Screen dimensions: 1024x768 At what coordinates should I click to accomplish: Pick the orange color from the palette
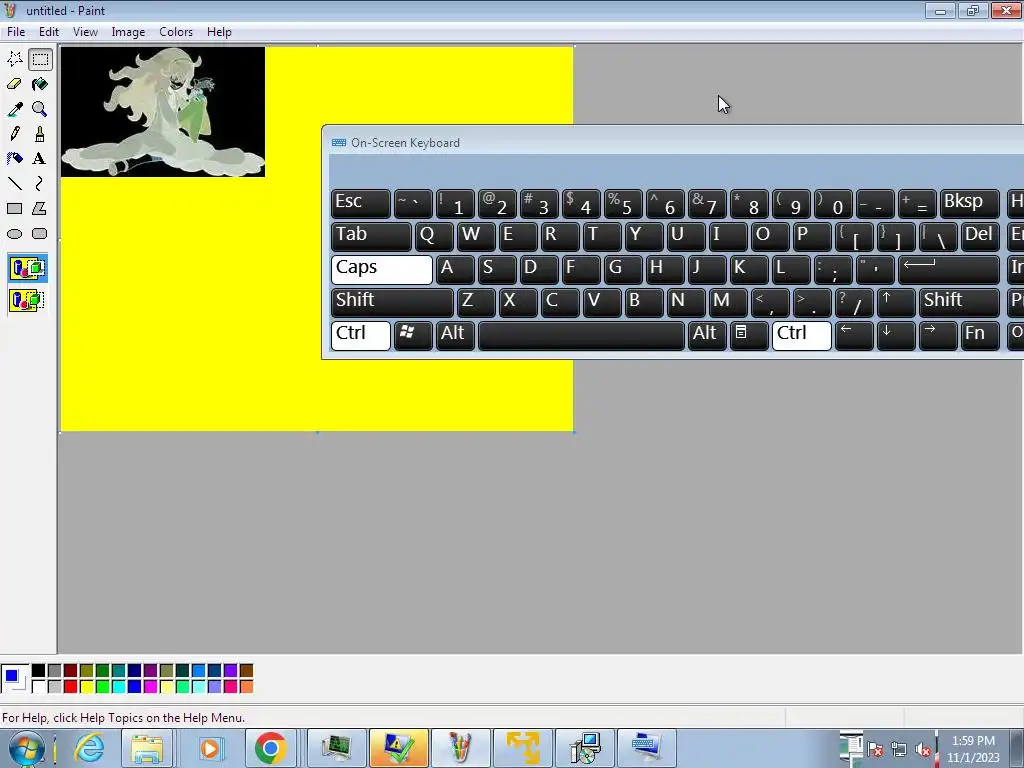coord(246,686)
